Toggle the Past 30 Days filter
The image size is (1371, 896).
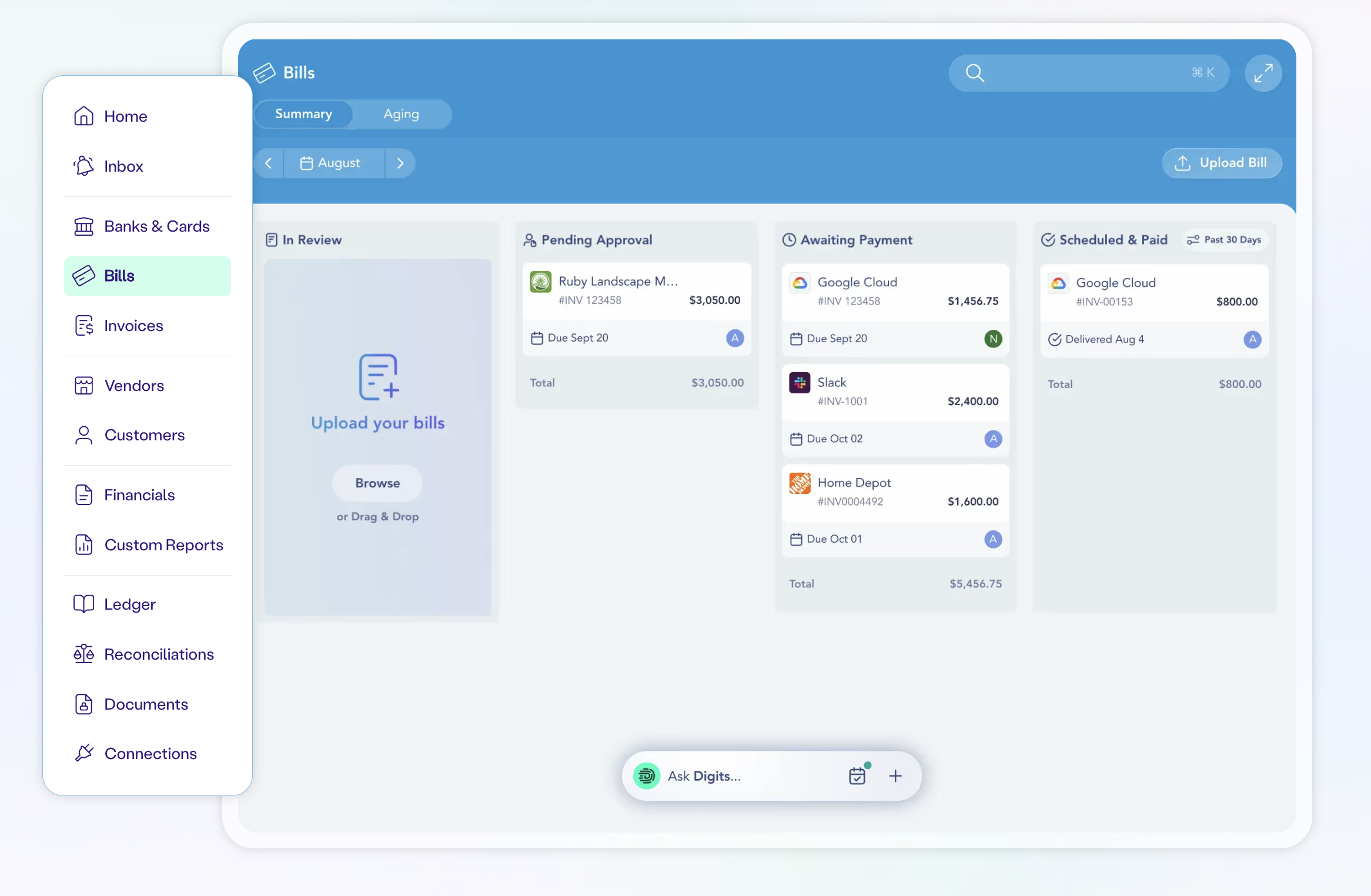(x=1225, y=239)
